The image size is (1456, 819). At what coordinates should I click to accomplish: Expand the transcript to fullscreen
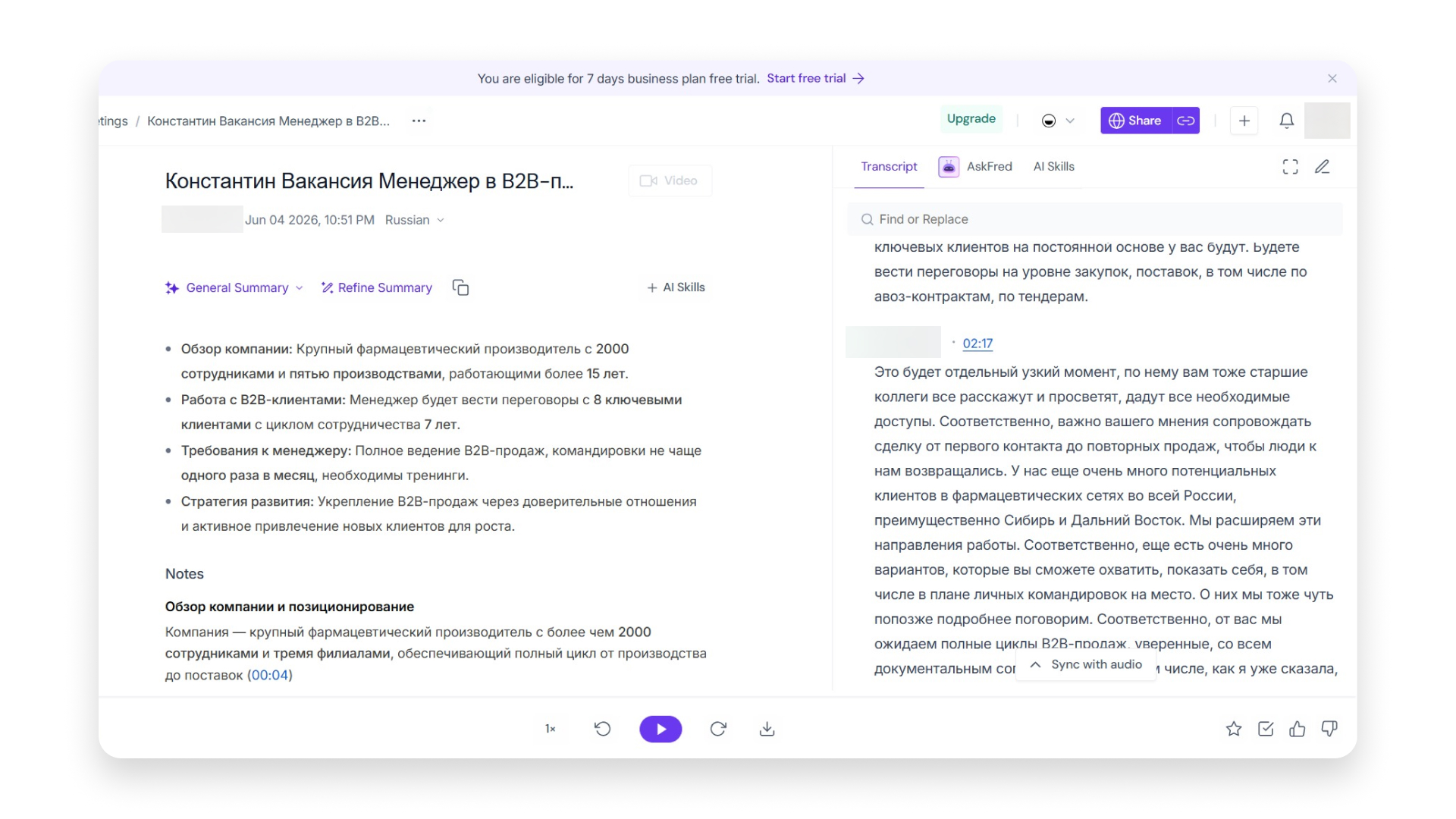1290,167
